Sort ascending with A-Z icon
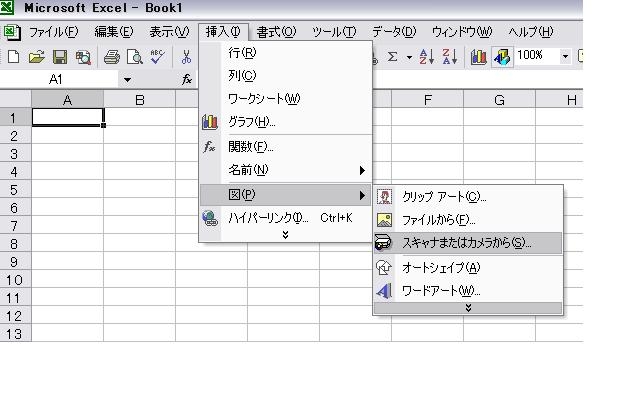 [x=426, y=57]
